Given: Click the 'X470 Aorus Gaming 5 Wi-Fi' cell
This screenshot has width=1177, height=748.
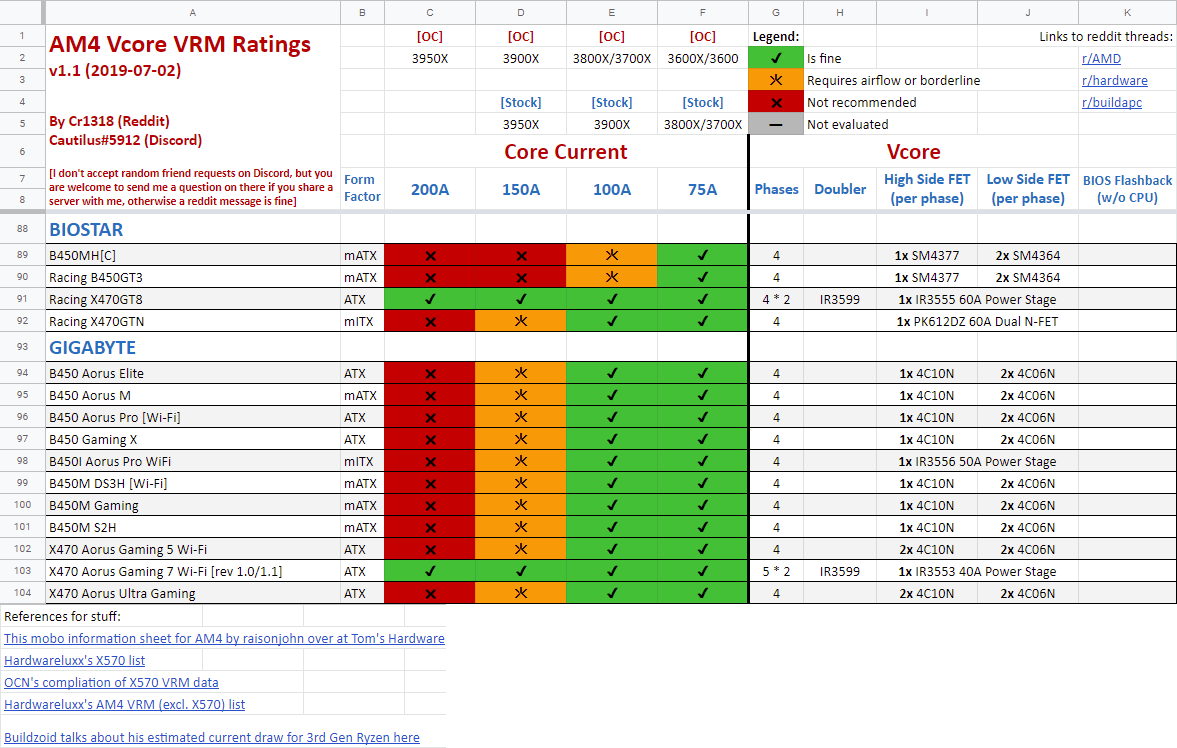Looking at the screenshot, I should click(193, 549).
